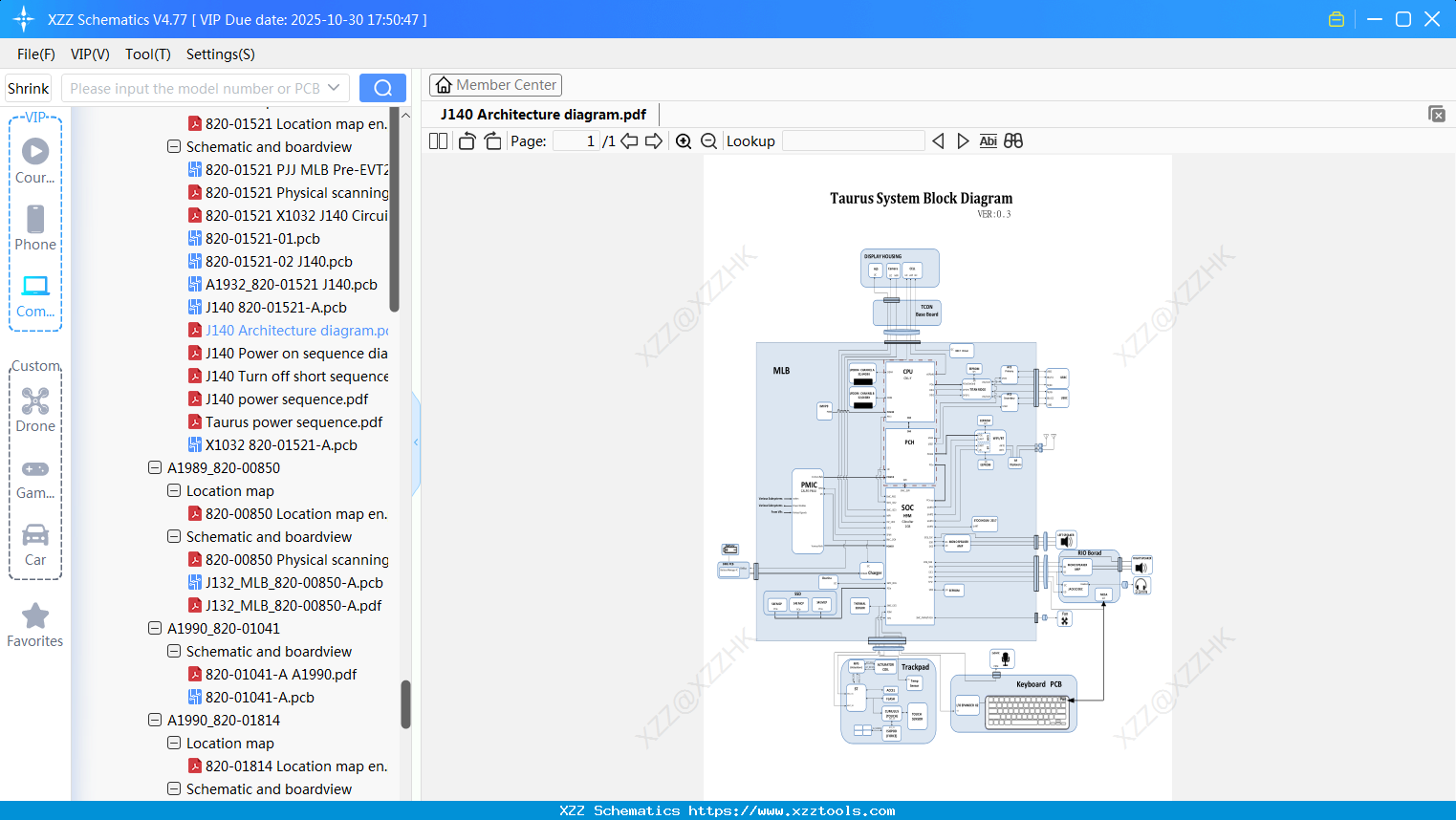Close the document tab via corner icon
The image size is (1456, 820).
point(1436,114)
